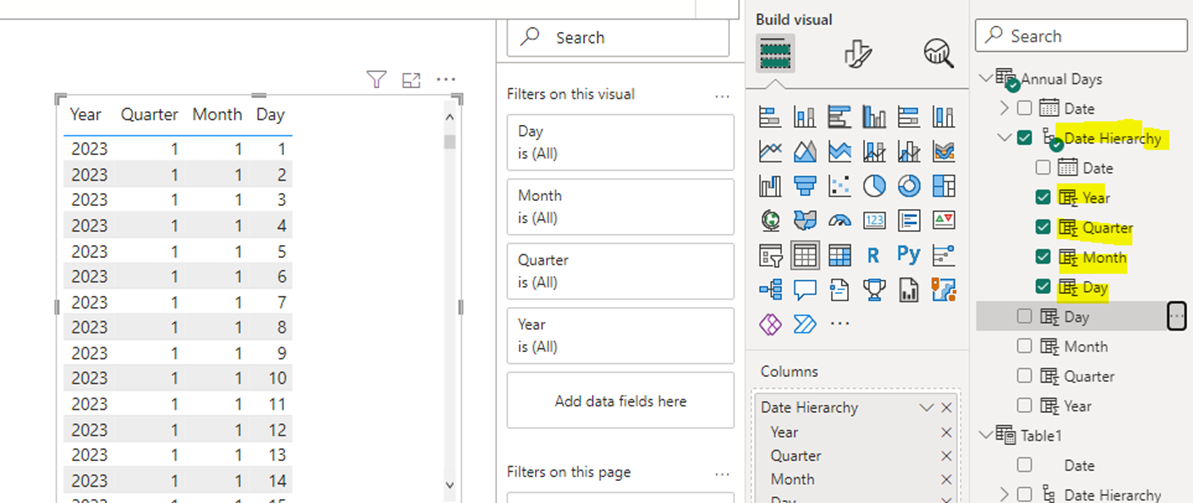Switch to Format visual paintbrush tab
This screenshot has width=1193, height=503.
pyautogui.click(x=858, y=53)
